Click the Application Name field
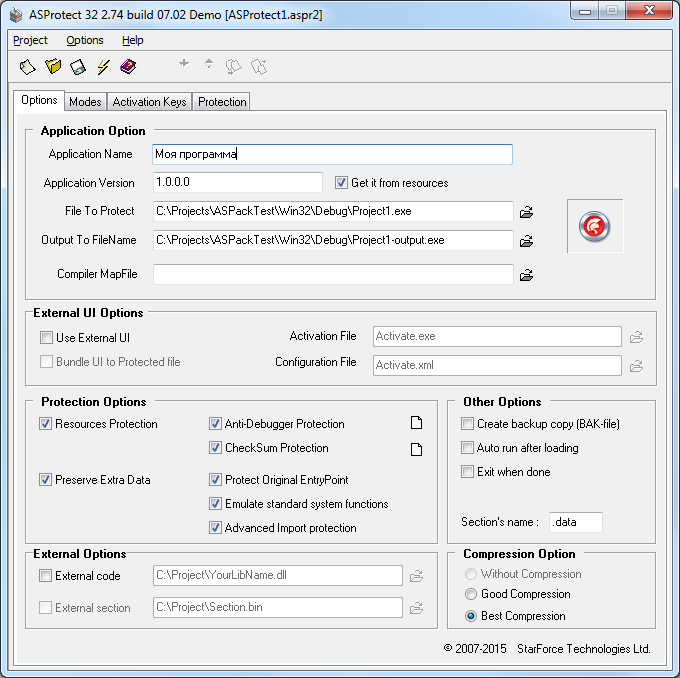Image resolution: width=680 pixels, height=678 pixels. (333, 154)
